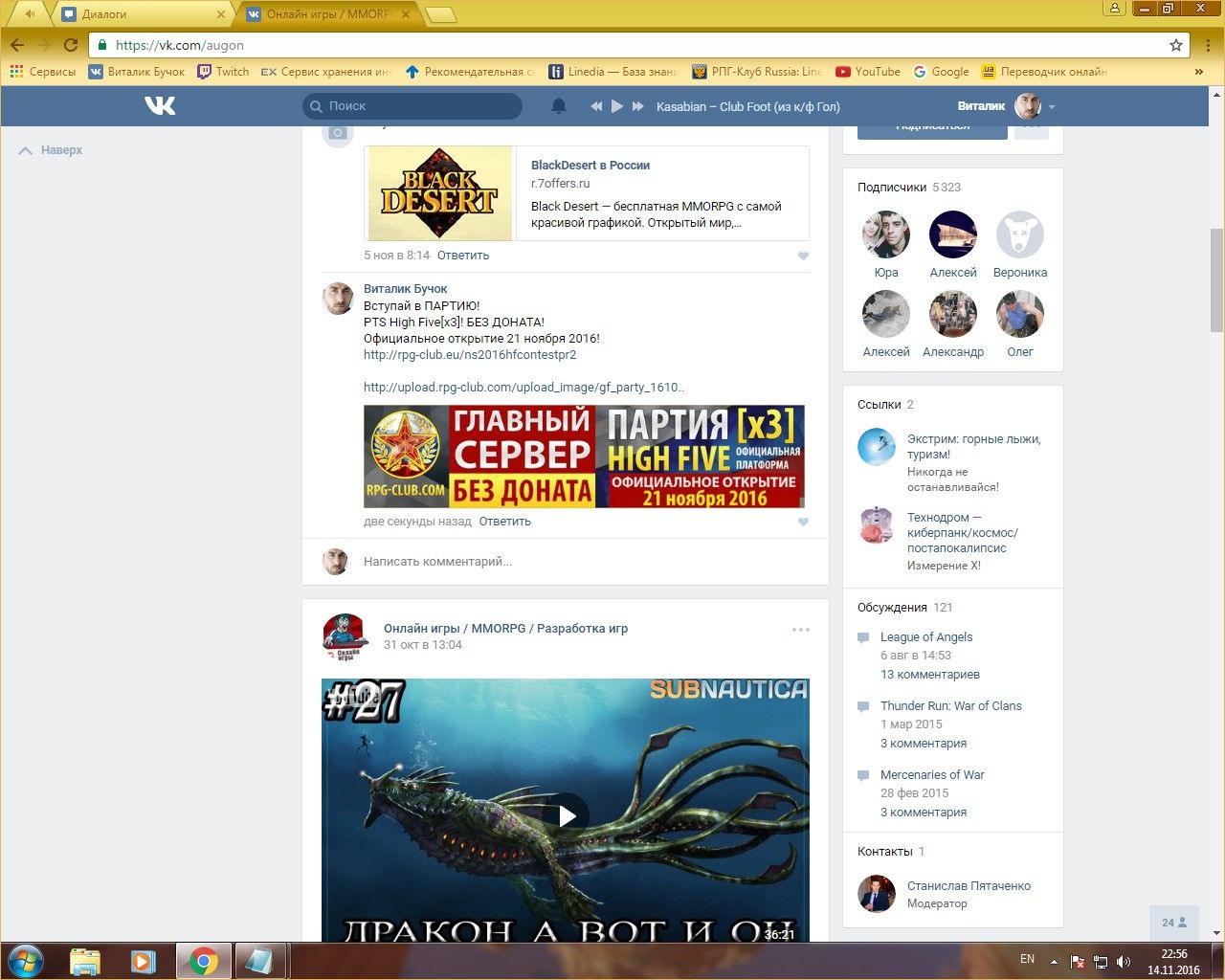The width and height of the screenshot is (1225, 980).
Task: Open the Виталик profile dropdown menu
Action: pyautogui.click(x=1052, y=107)
